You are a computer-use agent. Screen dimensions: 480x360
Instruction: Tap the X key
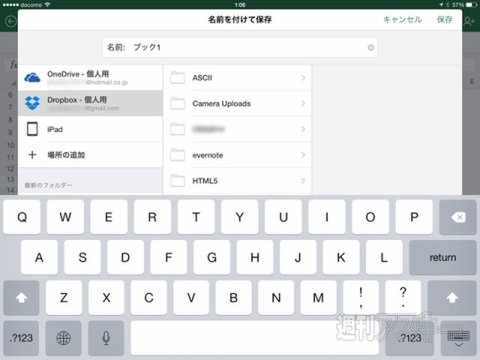pos(106,298)
